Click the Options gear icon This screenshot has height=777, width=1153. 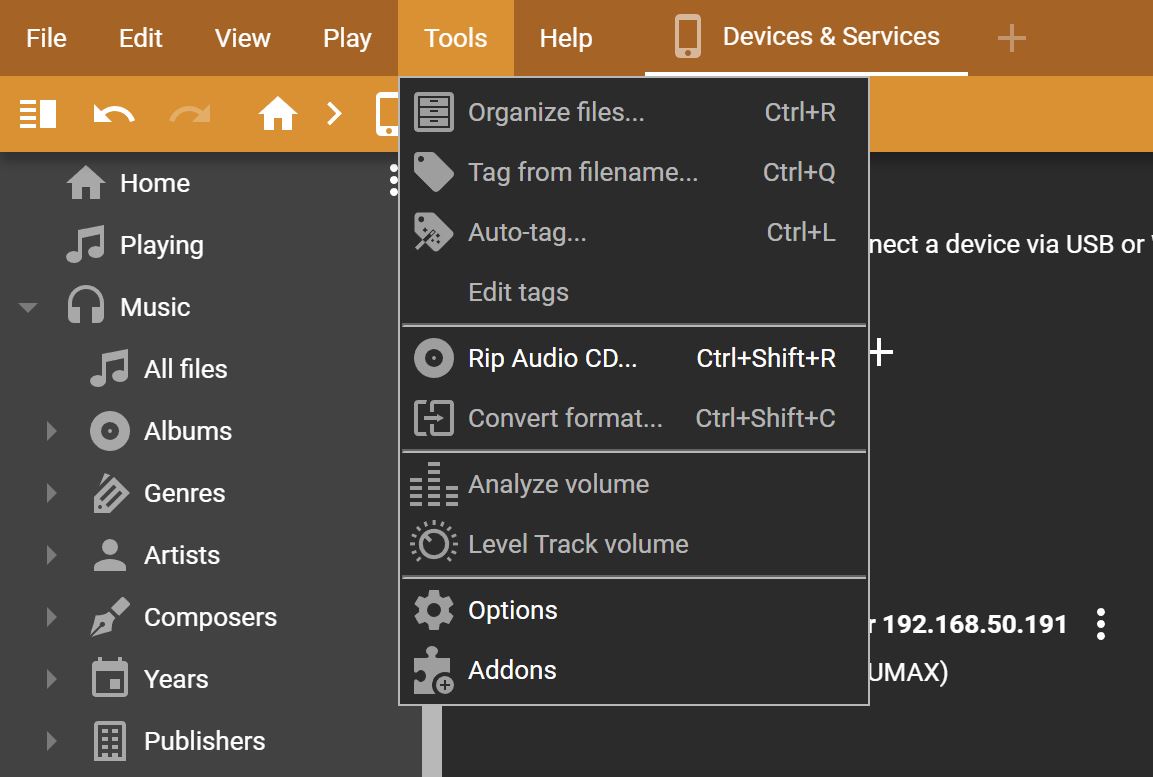click(433, 610)
